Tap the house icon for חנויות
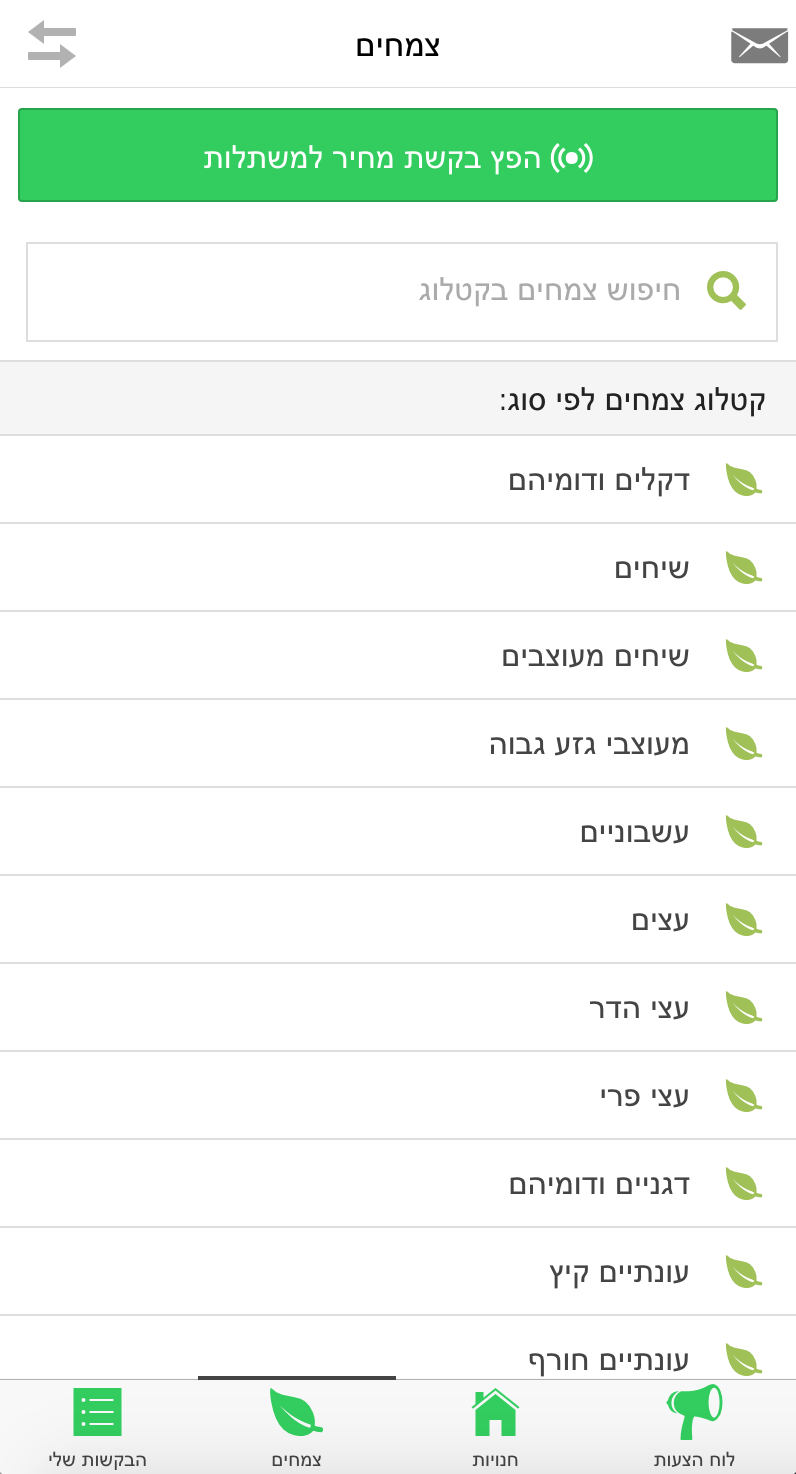Image resolution: width=796 pixels, height=1474 pixels. [x=496, y=1412]
